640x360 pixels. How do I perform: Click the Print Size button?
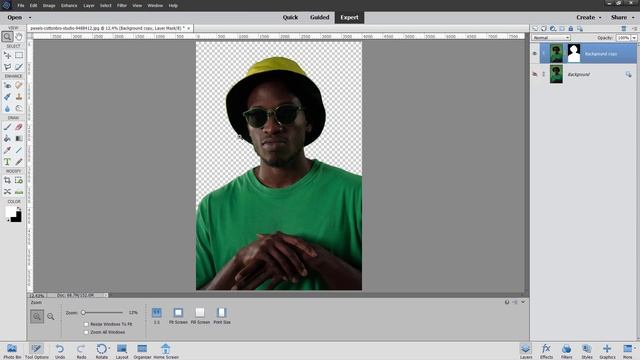(x=222, y=316)
